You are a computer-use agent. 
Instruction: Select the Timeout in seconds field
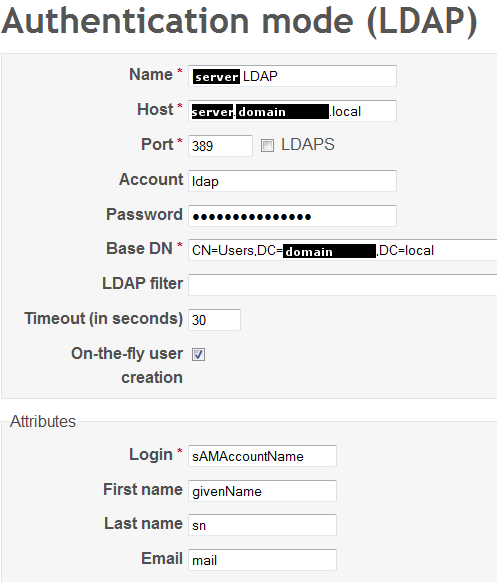coord(214,320)
